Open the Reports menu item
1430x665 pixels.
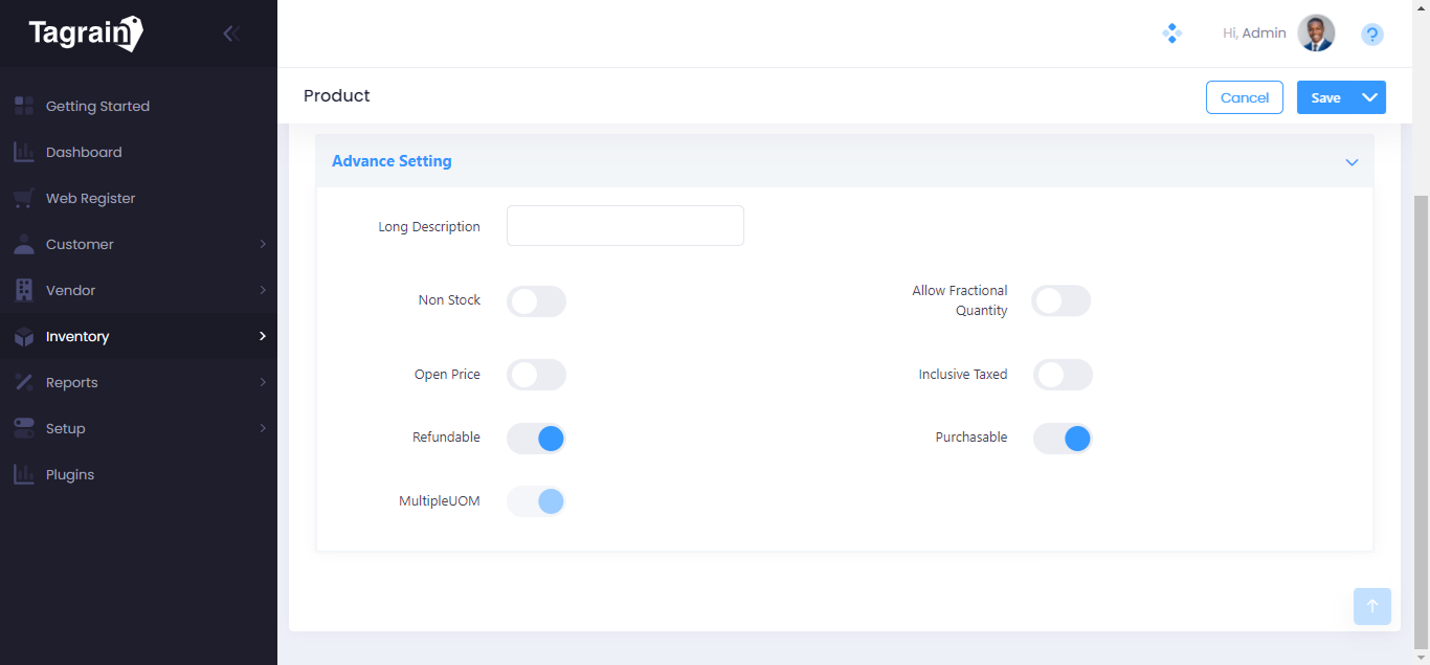[72, 382]
